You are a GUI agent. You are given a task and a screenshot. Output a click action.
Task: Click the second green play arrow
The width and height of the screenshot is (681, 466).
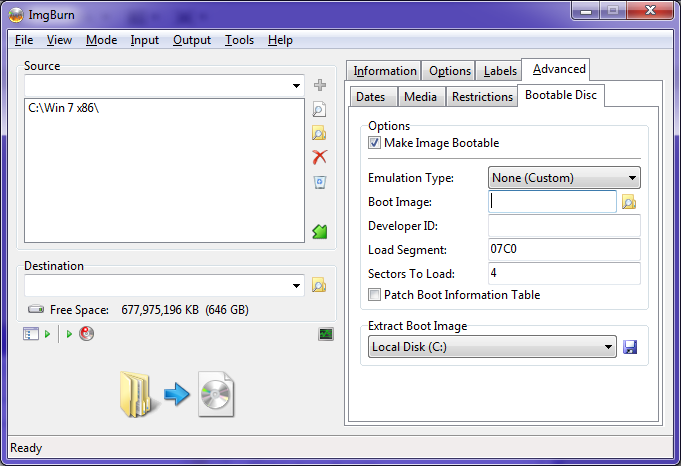(69, 334)
